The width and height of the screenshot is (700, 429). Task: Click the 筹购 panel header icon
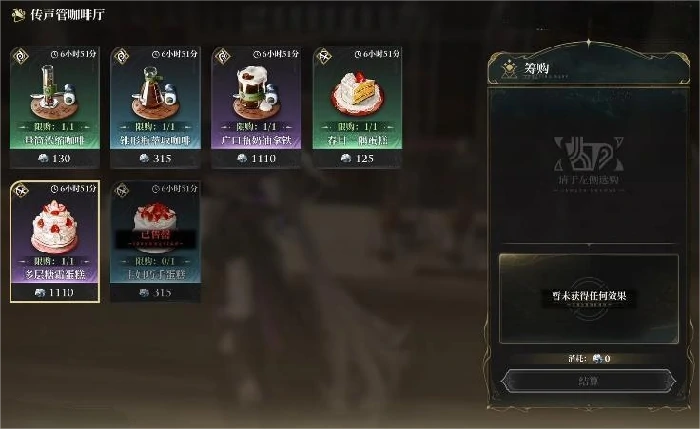(509, 69)
